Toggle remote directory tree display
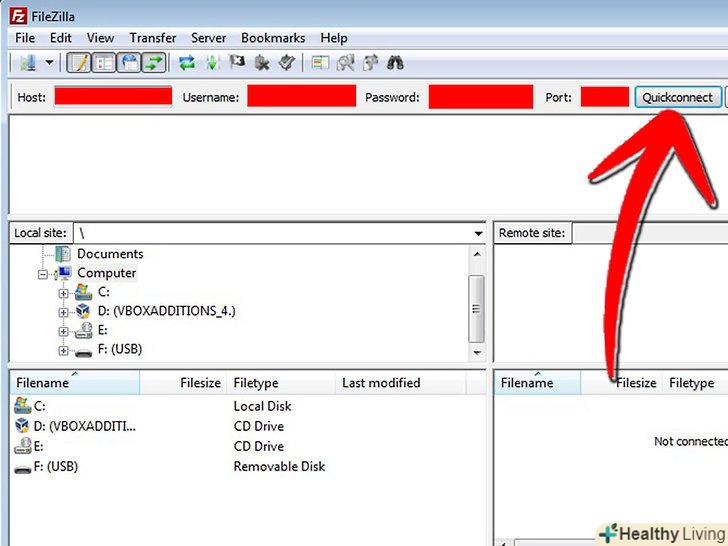The height and width of the screenshot is (546, 728). 129,63
